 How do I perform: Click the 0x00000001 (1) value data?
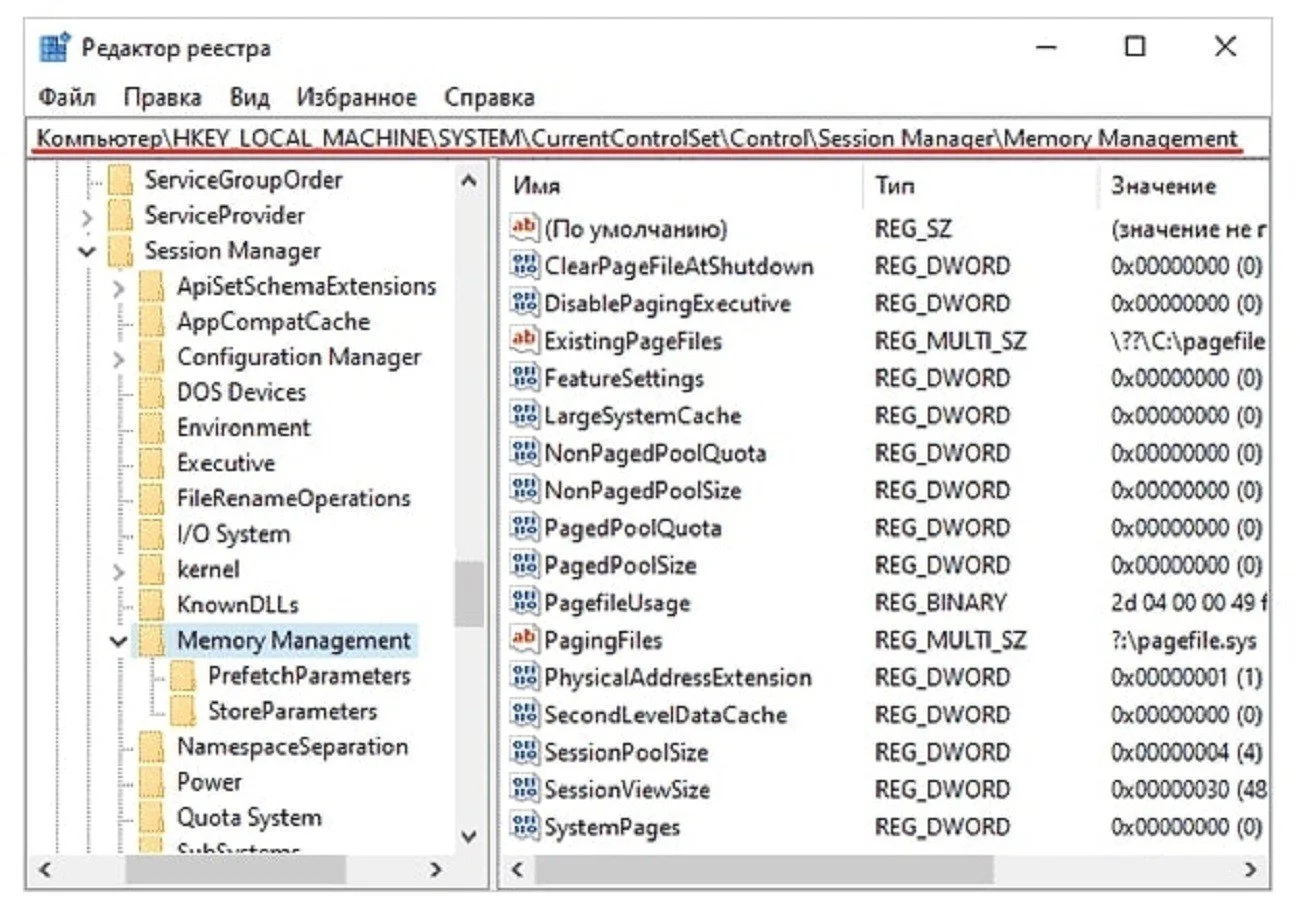(x=1186, y=678)
